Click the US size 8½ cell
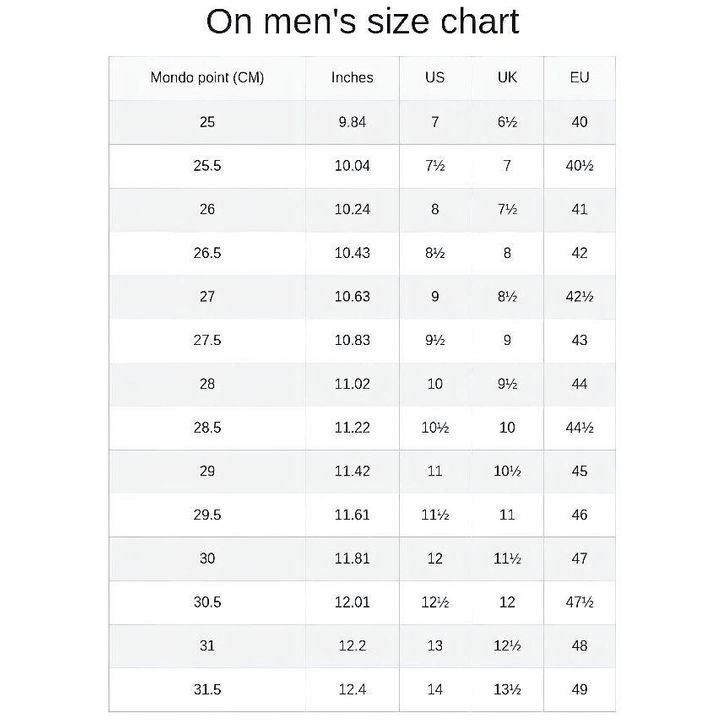Screen dimensions: 726x726 435,254
